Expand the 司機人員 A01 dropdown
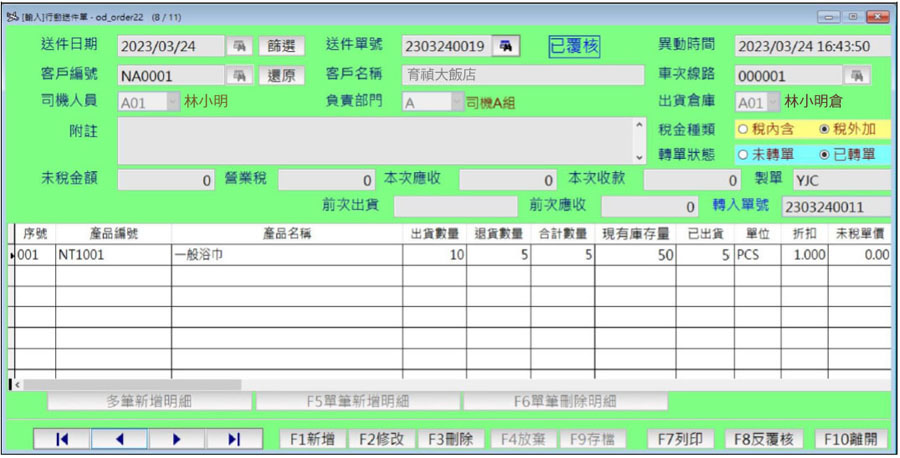The width and height of the screenshot is (900, 458). [x=173, y=102]
